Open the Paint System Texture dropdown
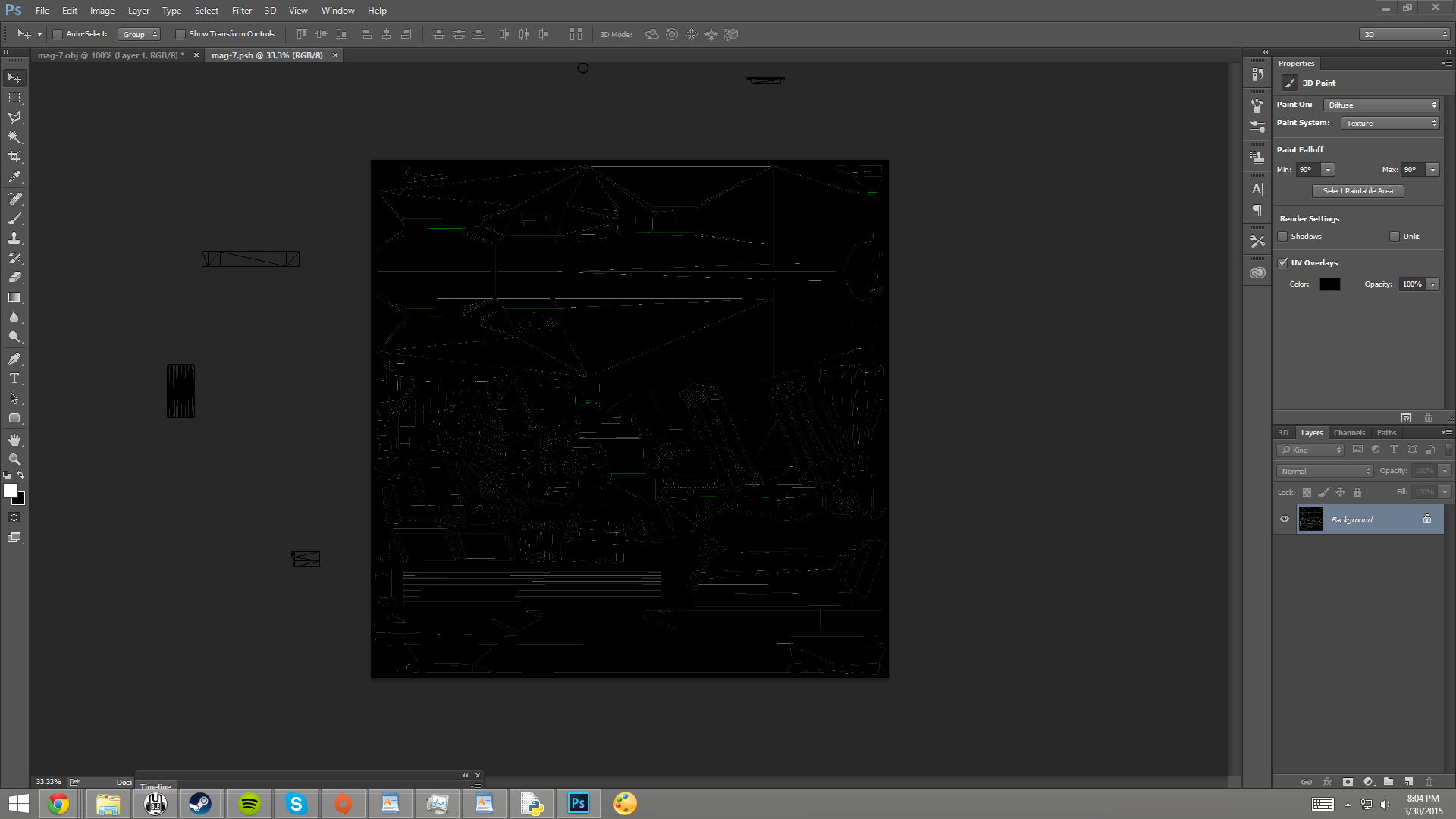 pos(1390,123)
